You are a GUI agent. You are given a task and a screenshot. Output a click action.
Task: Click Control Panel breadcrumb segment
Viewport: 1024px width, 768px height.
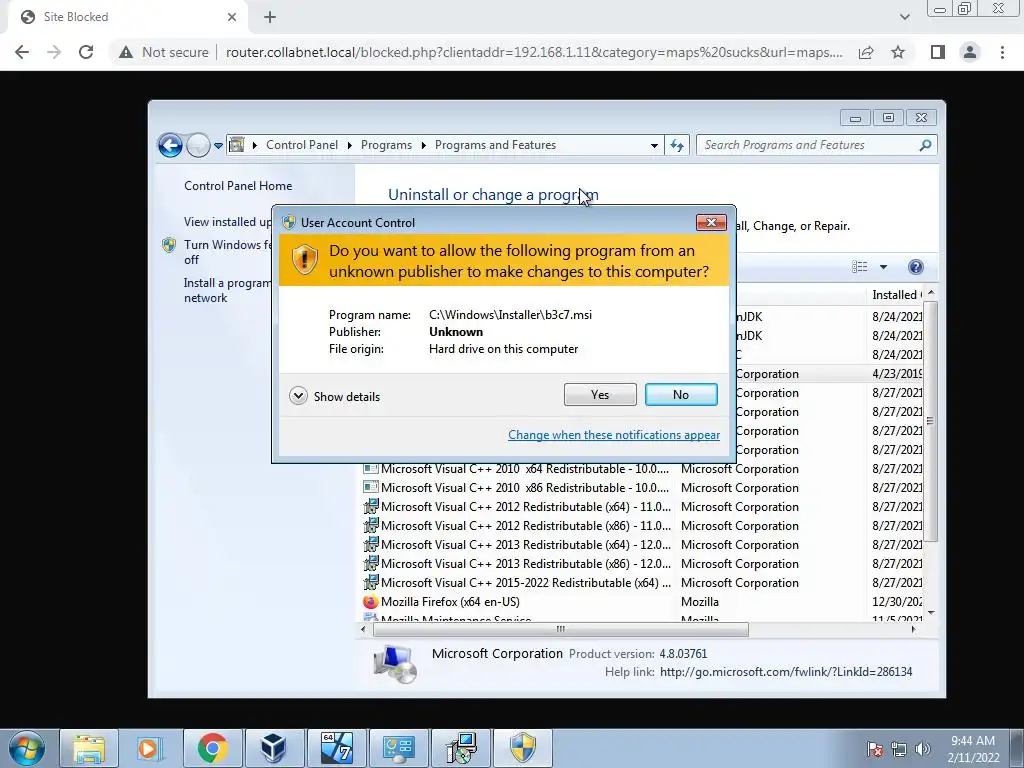(x=302, y=145)
